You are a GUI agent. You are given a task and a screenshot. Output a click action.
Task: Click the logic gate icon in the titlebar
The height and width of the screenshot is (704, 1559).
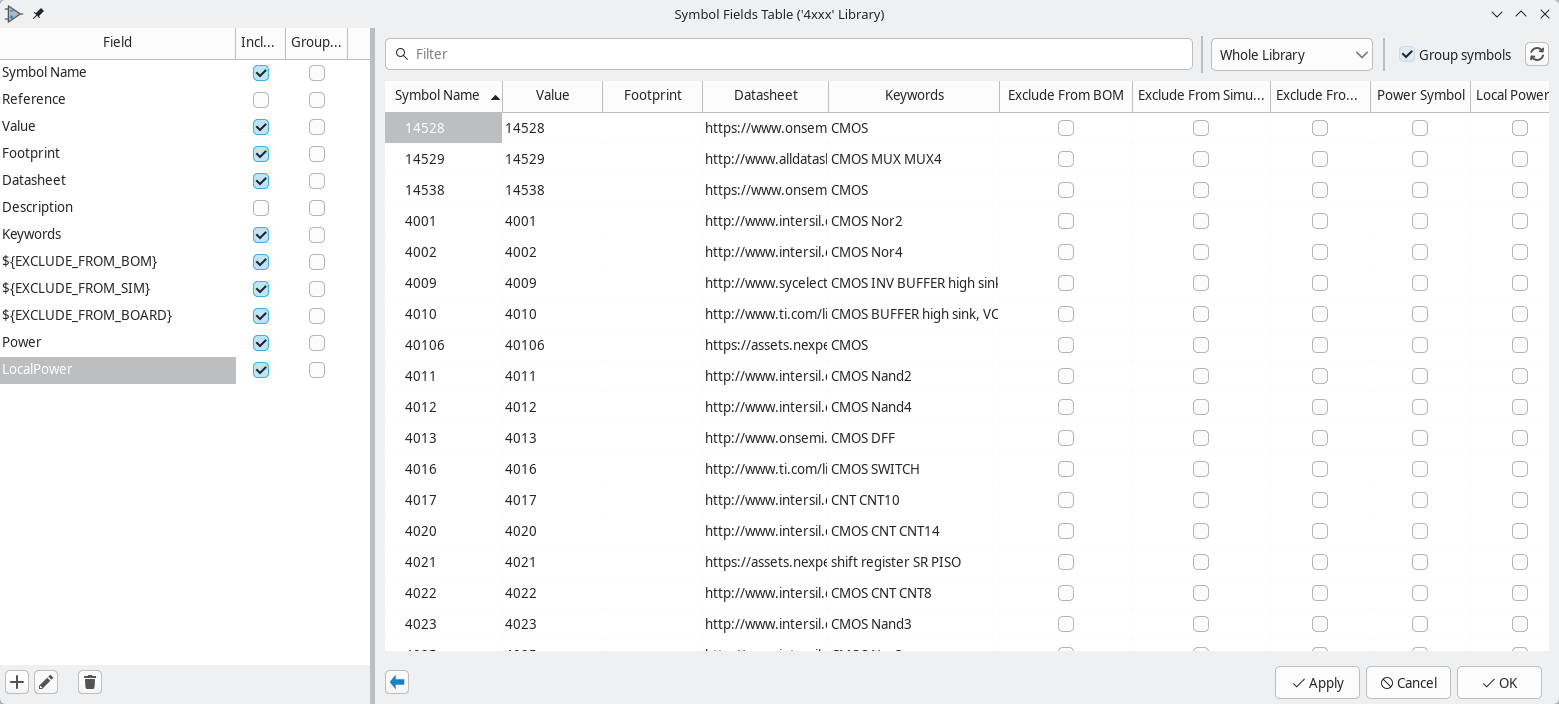[x=13, y=14]
